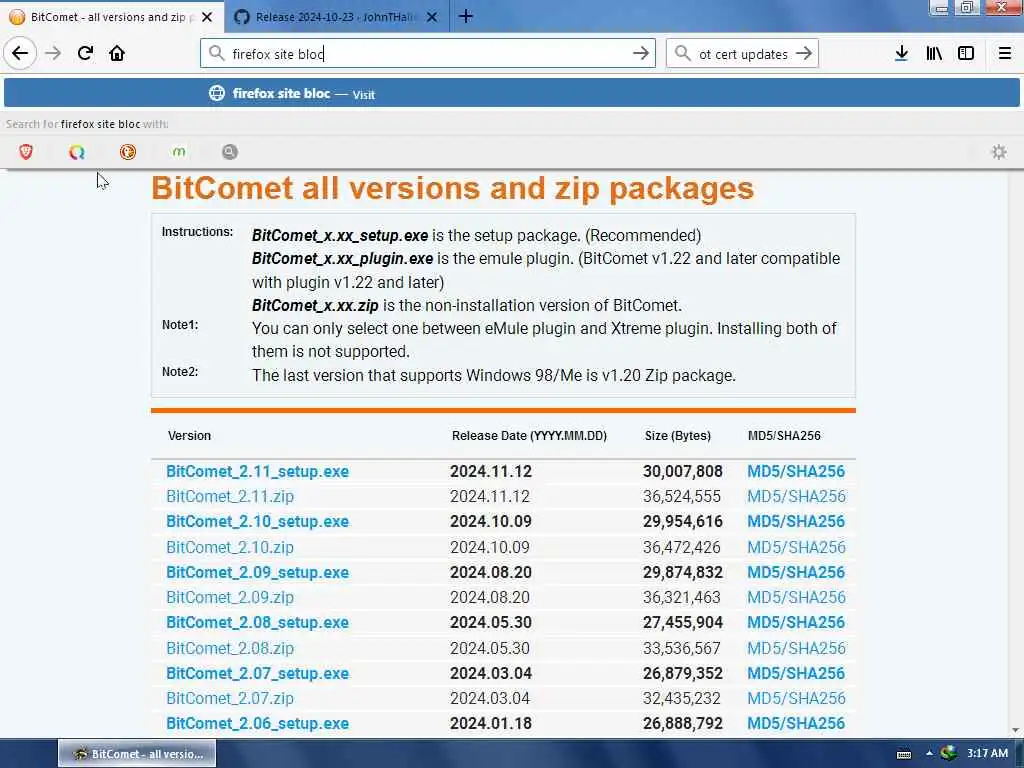
Task: Click inside the address bar input
Action: tap(428, 54)
